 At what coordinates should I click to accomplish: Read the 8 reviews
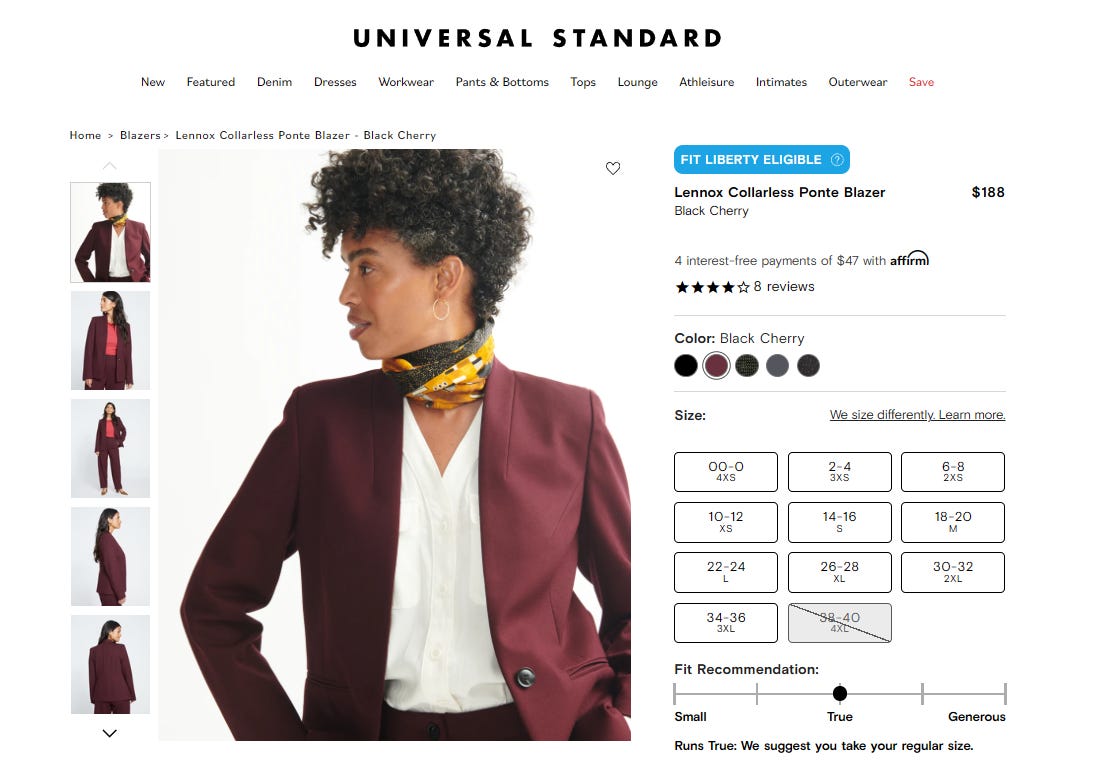coord(784,287)
